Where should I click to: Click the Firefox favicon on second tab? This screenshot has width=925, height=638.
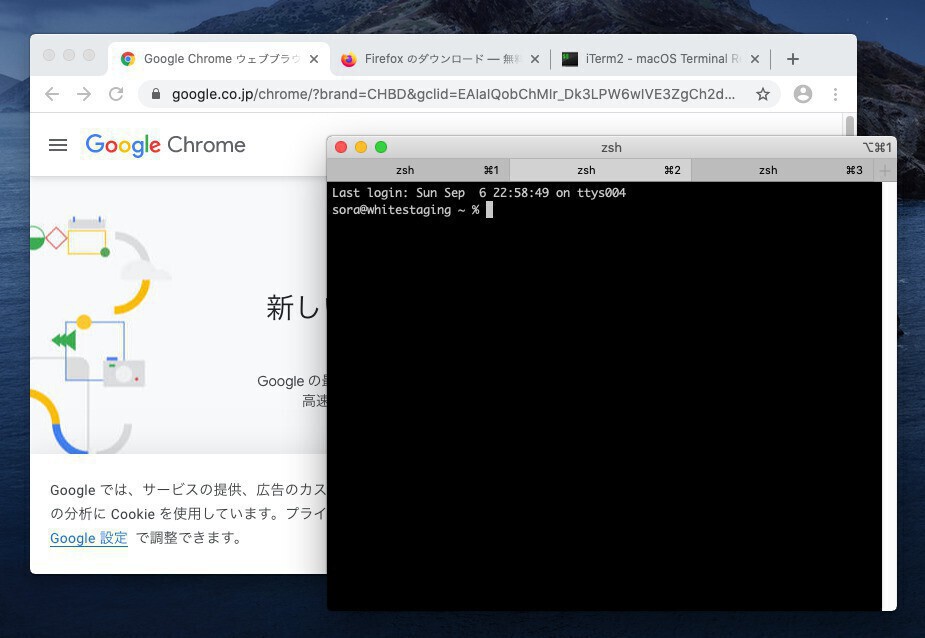coord(349,59)
